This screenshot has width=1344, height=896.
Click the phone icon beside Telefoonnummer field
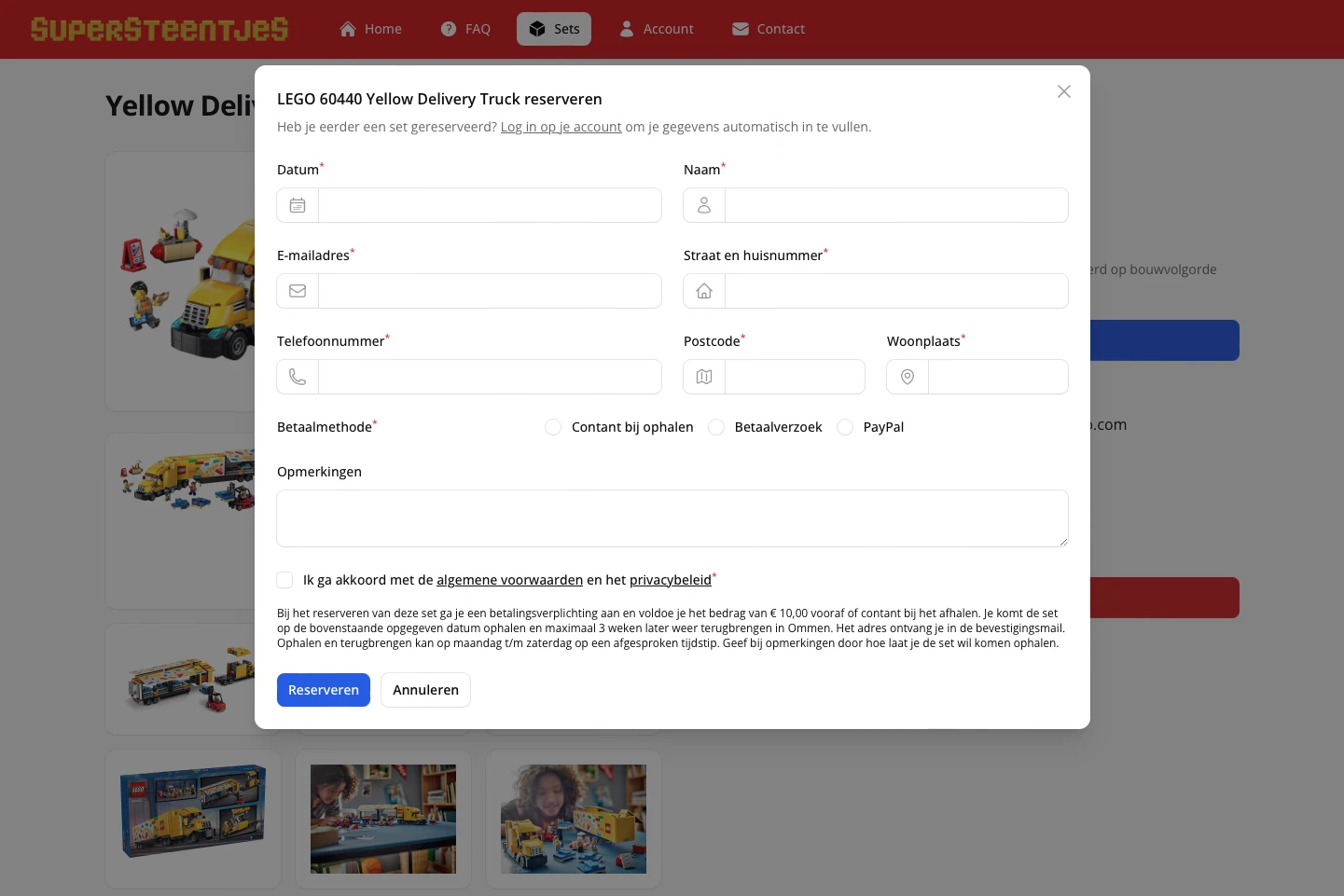[x=298, y=377]
